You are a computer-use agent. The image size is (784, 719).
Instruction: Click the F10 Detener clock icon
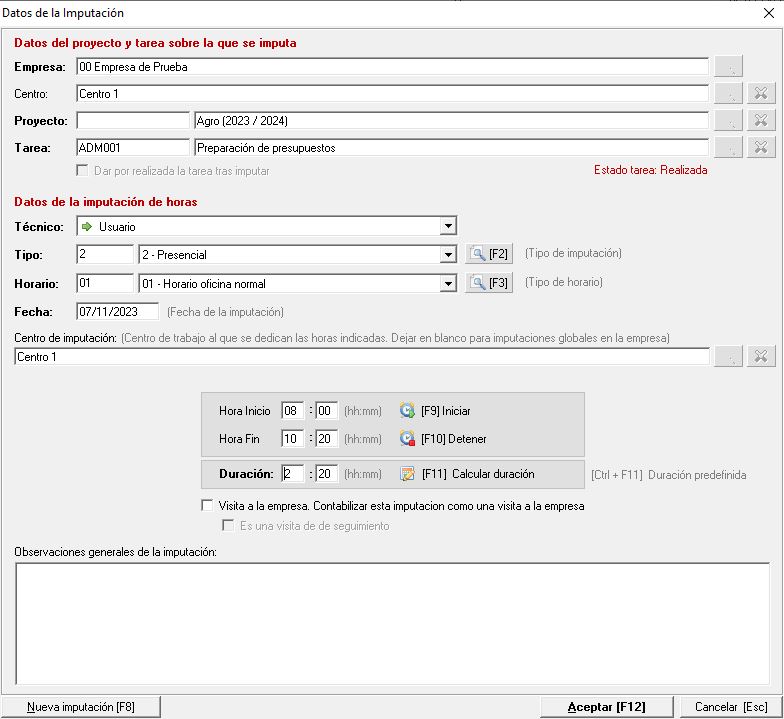click(x=407, y=439)
